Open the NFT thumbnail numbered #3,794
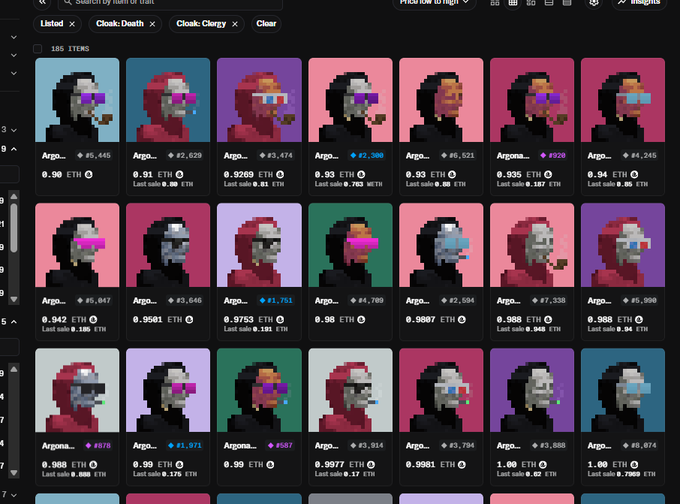680x504 pixels. click(x=441, y=390)
